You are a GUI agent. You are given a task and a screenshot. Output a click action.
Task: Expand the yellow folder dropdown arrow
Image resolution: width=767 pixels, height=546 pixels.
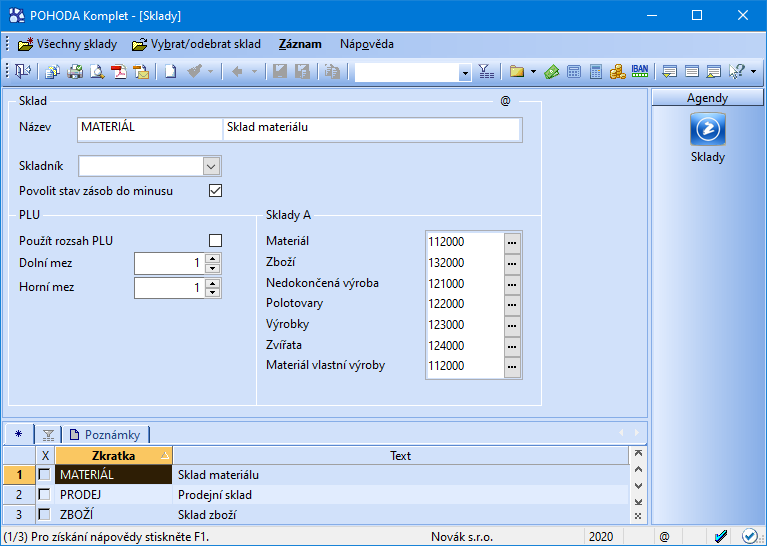click(533, 72)
